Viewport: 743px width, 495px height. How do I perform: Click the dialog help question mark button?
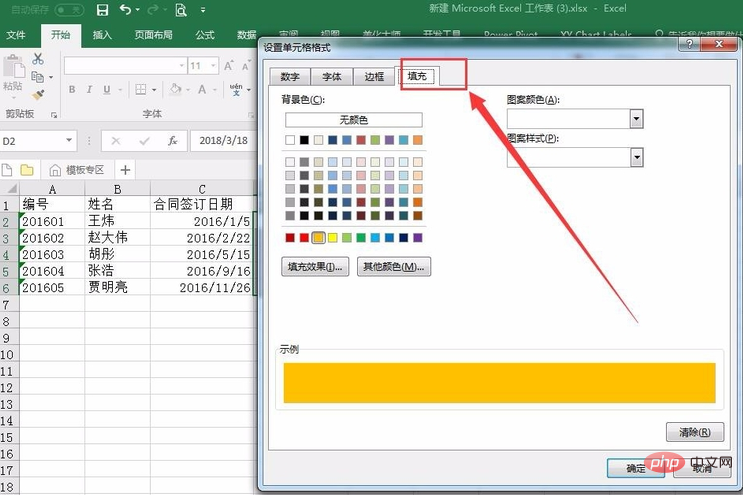coord(689,44)
